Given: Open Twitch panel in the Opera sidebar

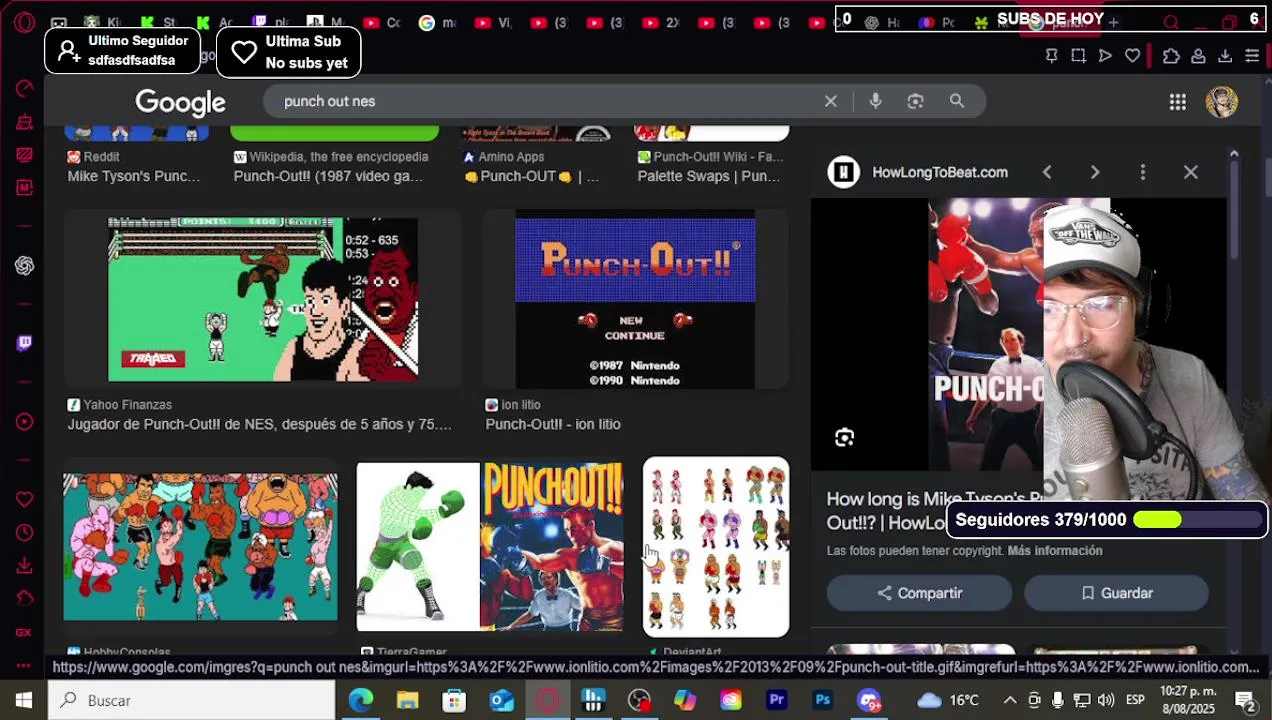Looking at the screenshot, I should click(x=25, y=343).
